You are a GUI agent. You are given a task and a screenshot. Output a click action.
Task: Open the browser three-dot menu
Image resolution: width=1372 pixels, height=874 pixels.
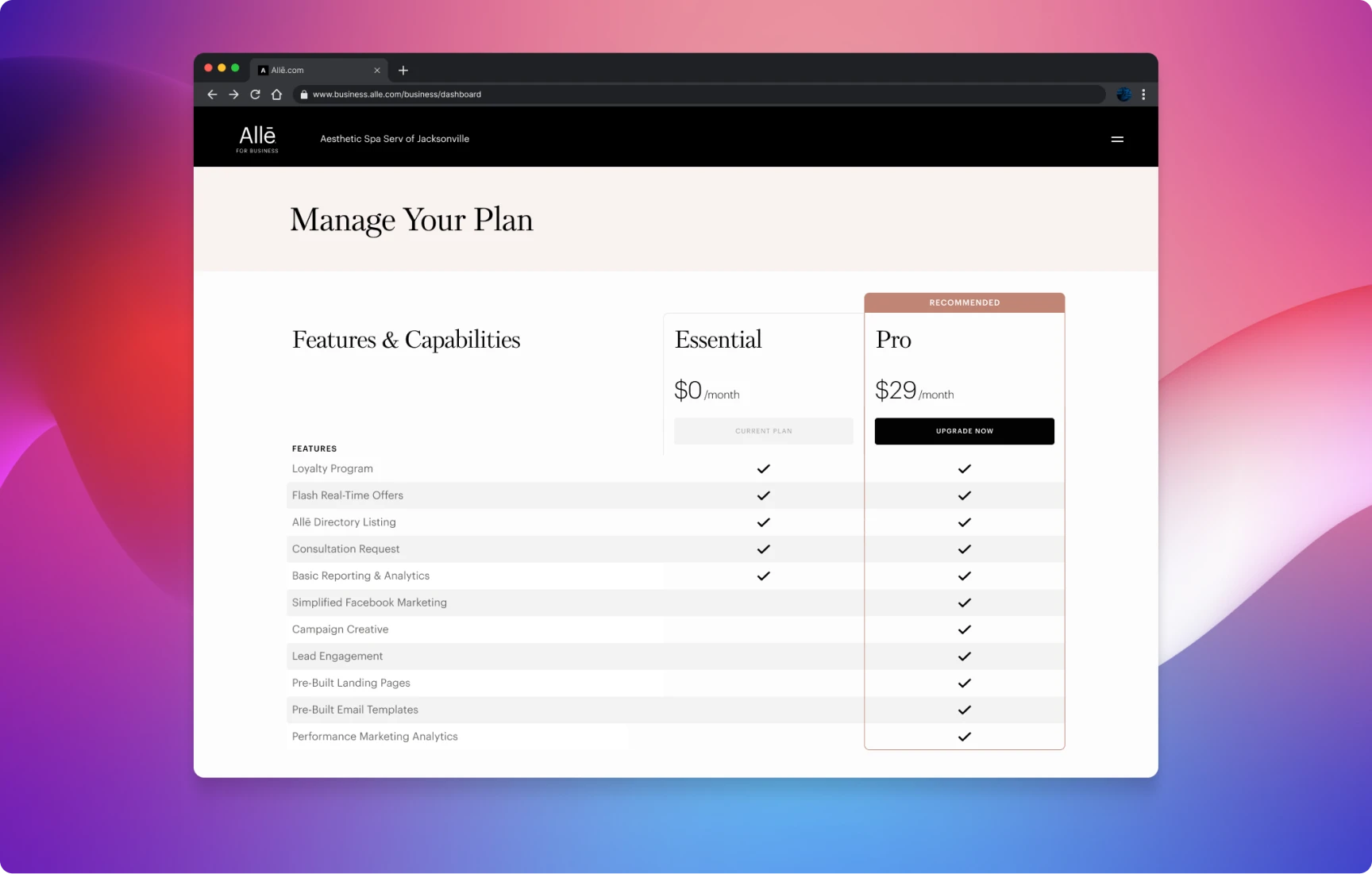(x=1143, y=94)
